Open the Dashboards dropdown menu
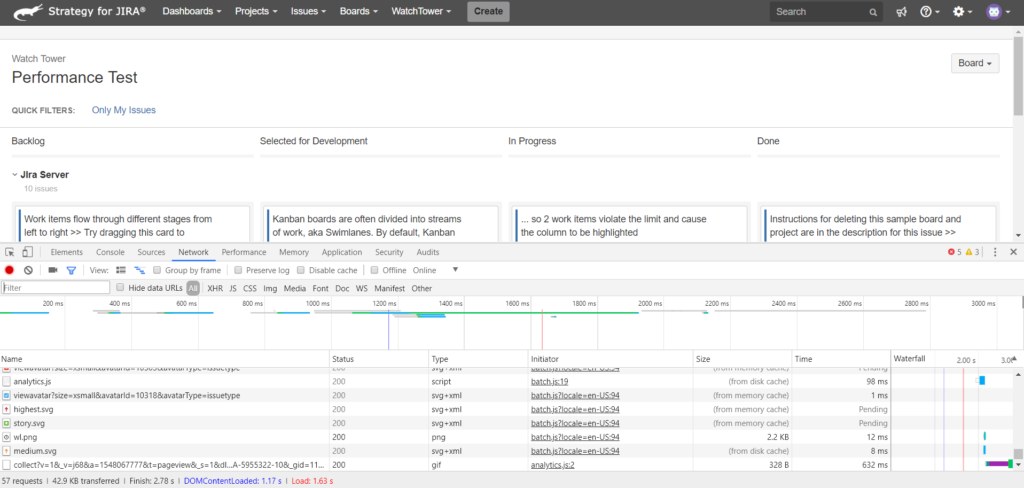 [x=191, y=11]
